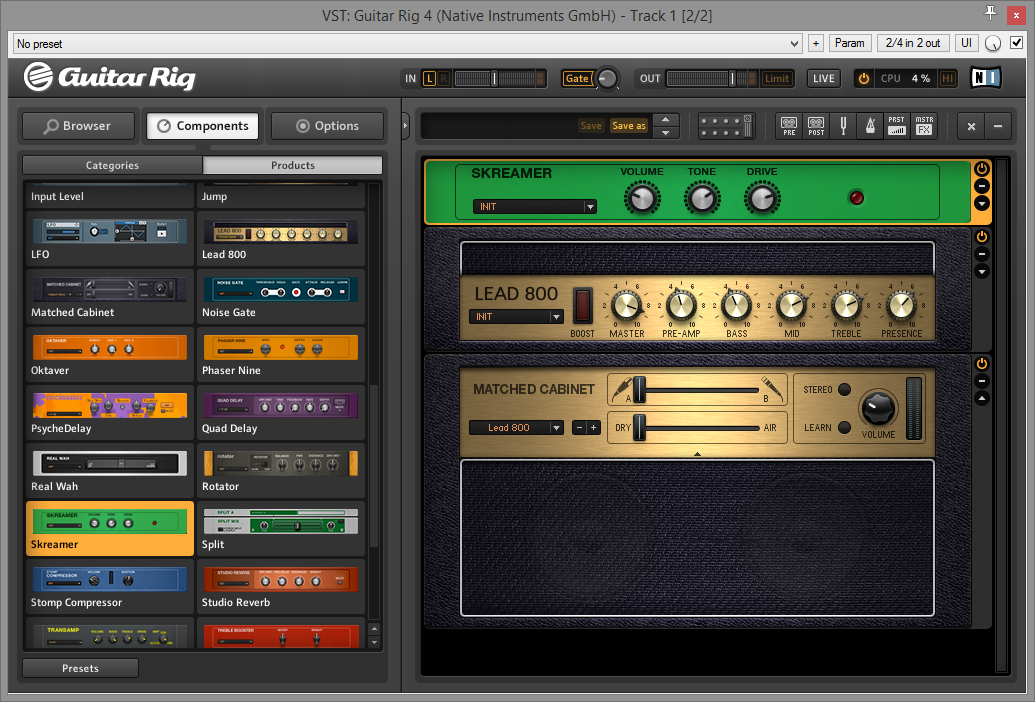The width and height of the screenshot is (1035, 702).
Task: Switch to the Components tab
Action: click(203, 126)
